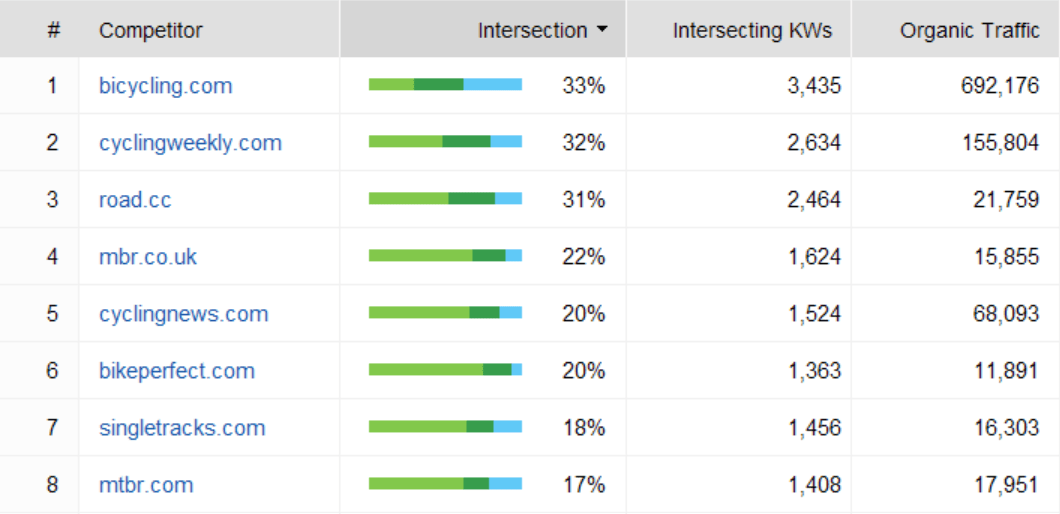Click the cyclingweekly.com intersection bar
This screenshot has height=514, width=1060.
point(445,142)
